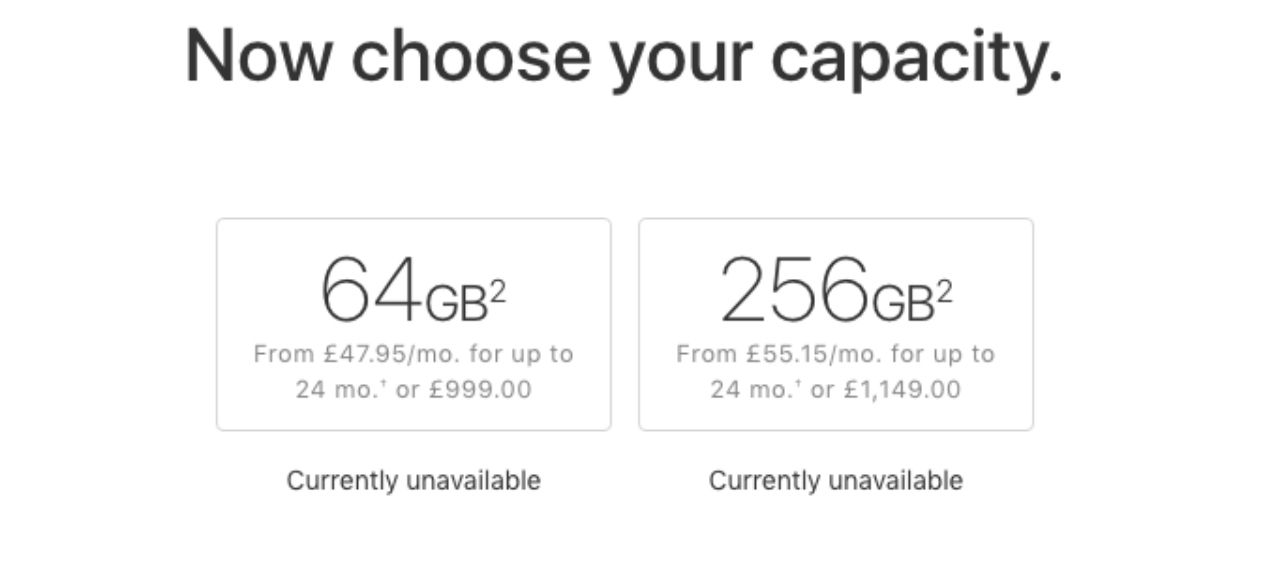Click the large "64" number
1280x574 pixels.
tap(370, 291)
